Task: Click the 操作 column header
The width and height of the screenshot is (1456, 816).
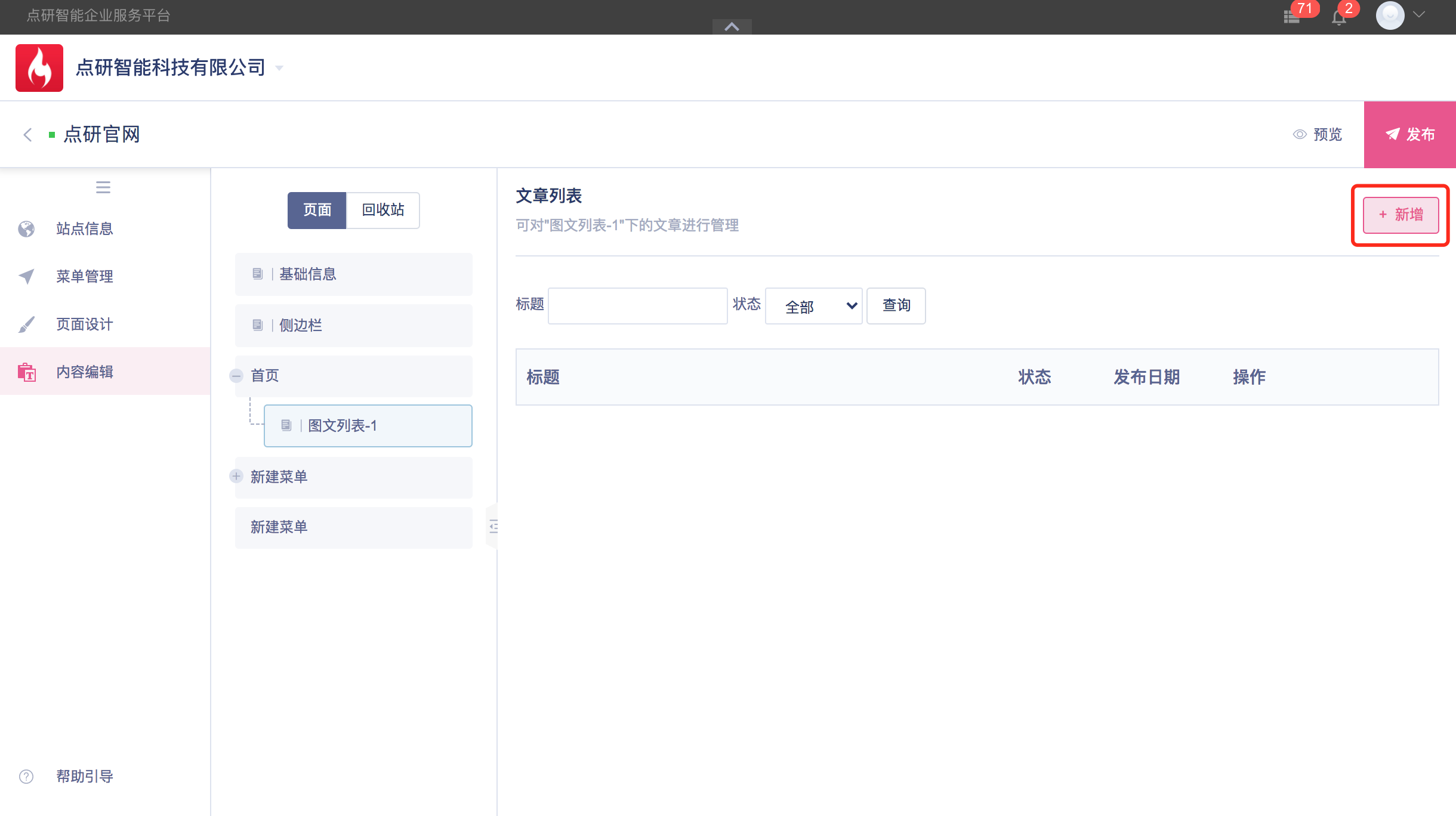Action: (1249, 377)
